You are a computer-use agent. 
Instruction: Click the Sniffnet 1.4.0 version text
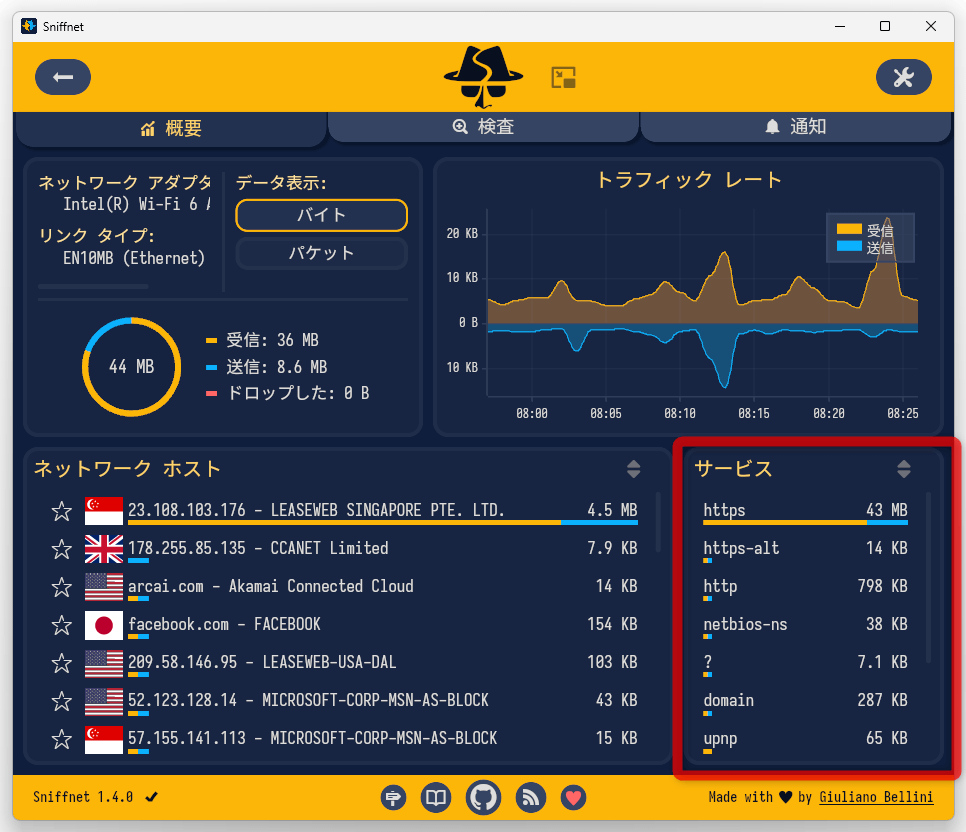[x=83, y=797]
